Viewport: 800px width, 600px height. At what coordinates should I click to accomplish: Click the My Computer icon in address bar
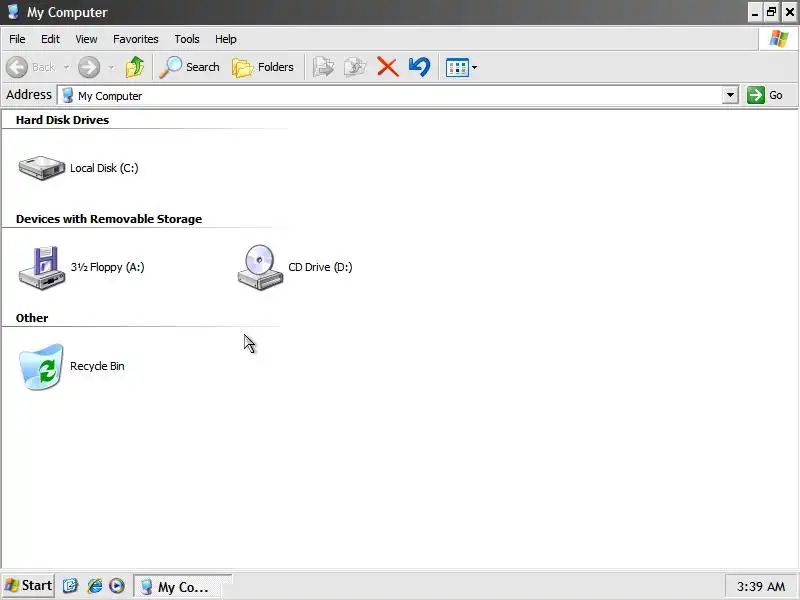tap(67, 95)
